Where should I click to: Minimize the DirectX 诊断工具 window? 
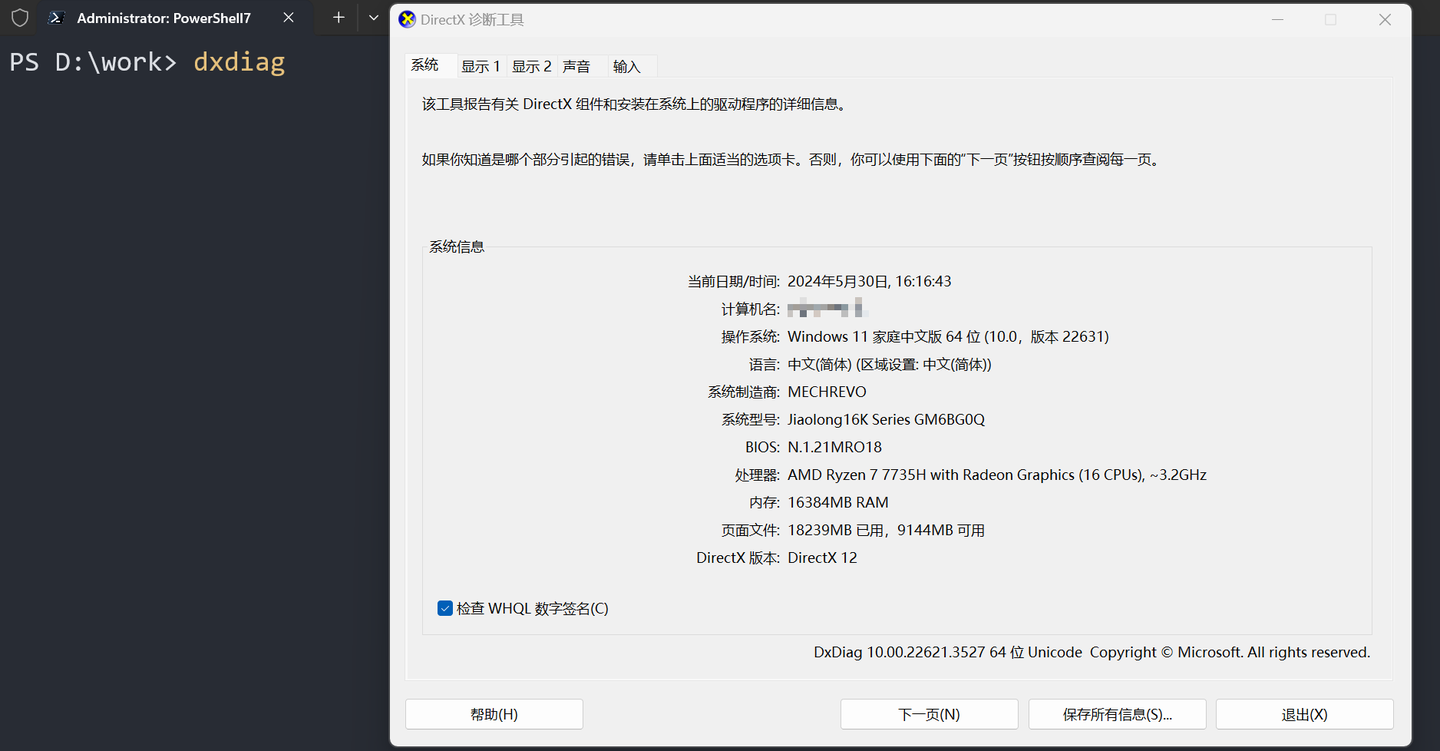[1277, 19]
